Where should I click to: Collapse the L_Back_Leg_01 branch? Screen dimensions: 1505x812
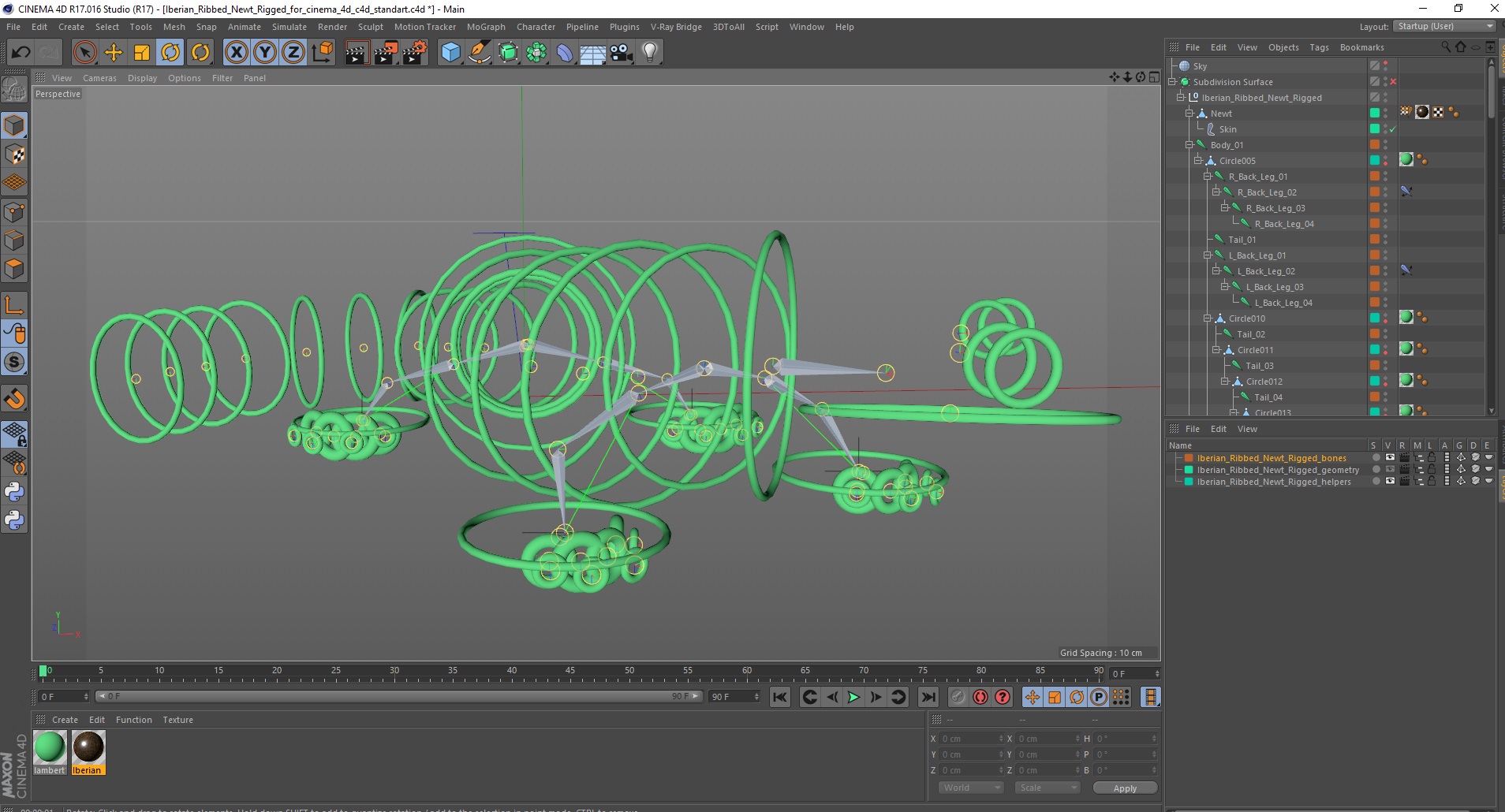pos(1207,255)
